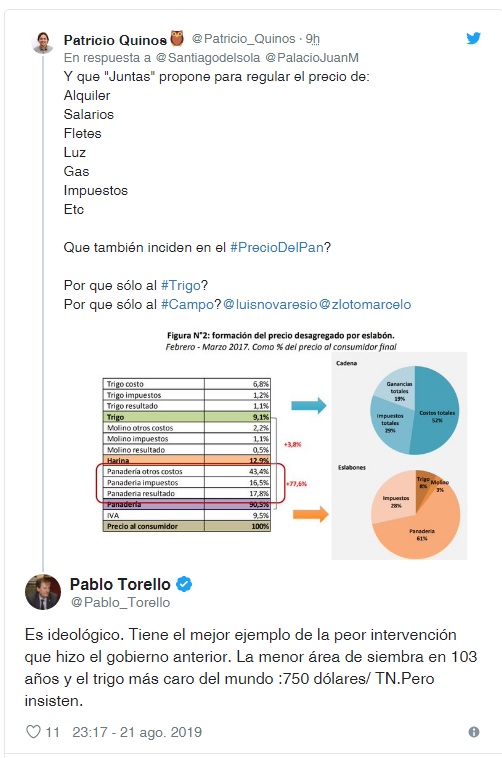The height and width of the screenshot is (758, 502).
Task: Open Patricio Quinos profile avatar
Action: tap(43, 42)
